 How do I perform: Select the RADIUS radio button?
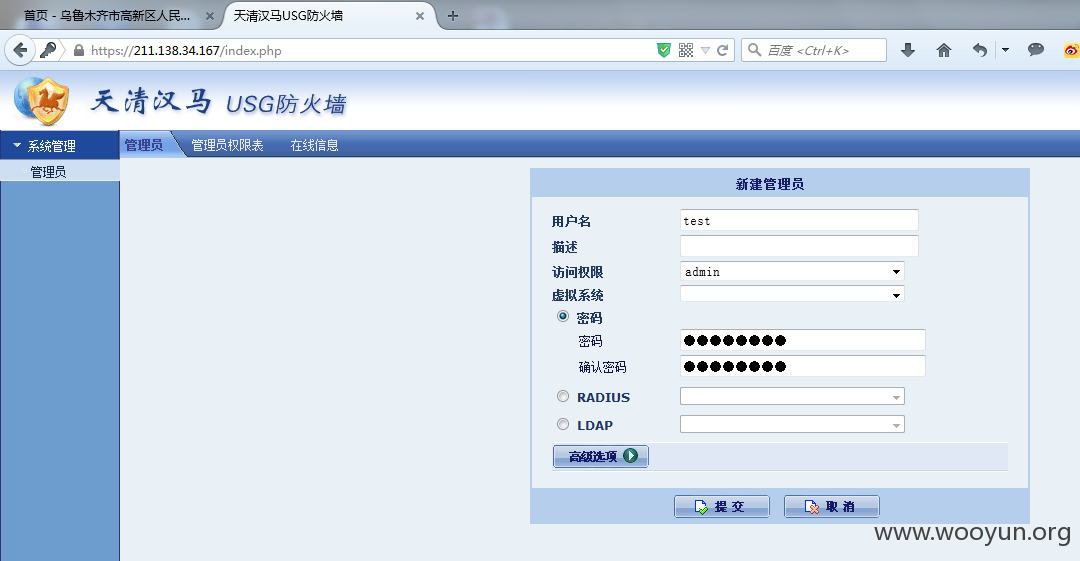tap(563, 396)
